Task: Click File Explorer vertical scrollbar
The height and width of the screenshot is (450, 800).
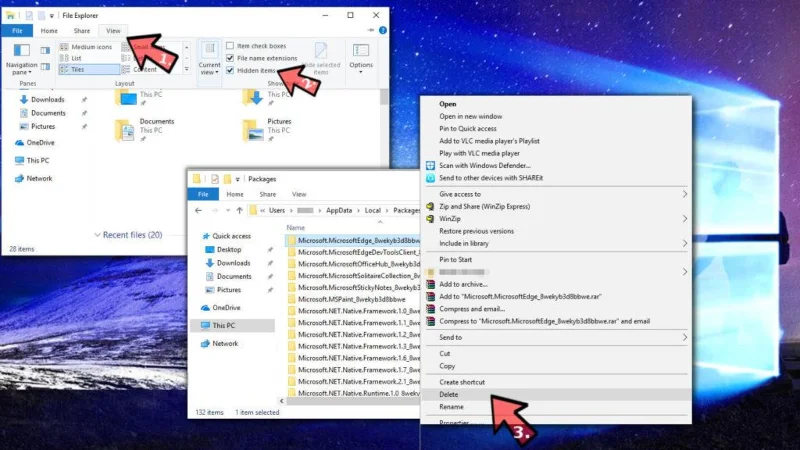Action: click(384, 97)
